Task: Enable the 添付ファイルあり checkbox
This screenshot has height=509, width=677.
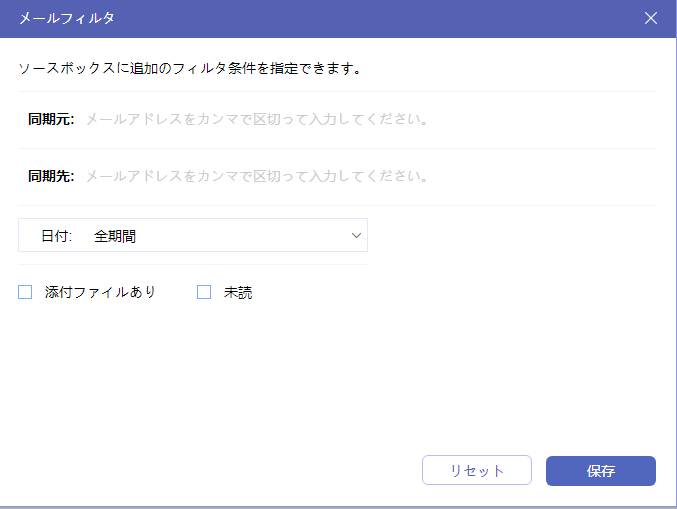Action: 26,292
